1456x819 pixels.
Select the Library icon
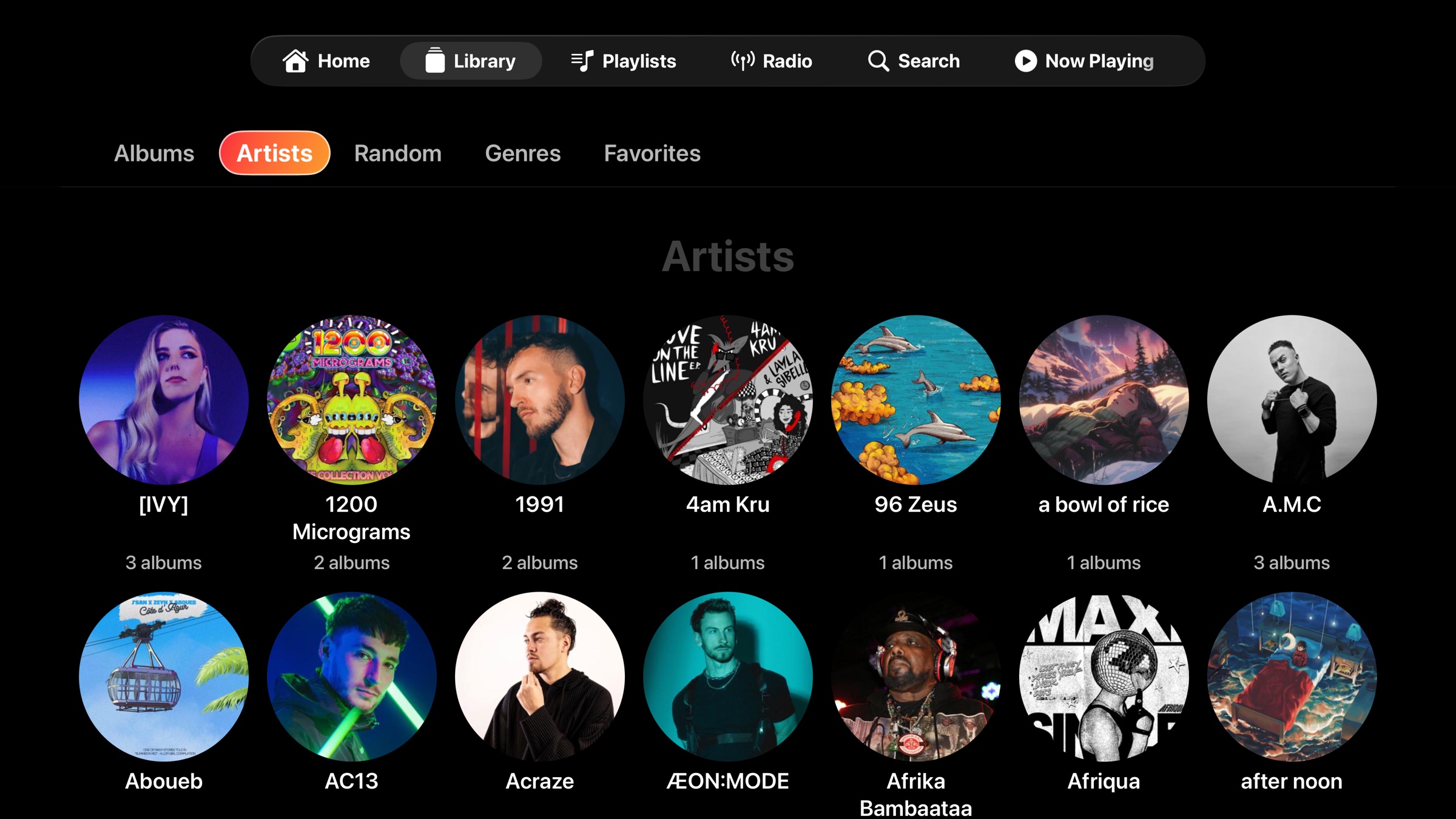pyautogui.click(x=434, y=60)
